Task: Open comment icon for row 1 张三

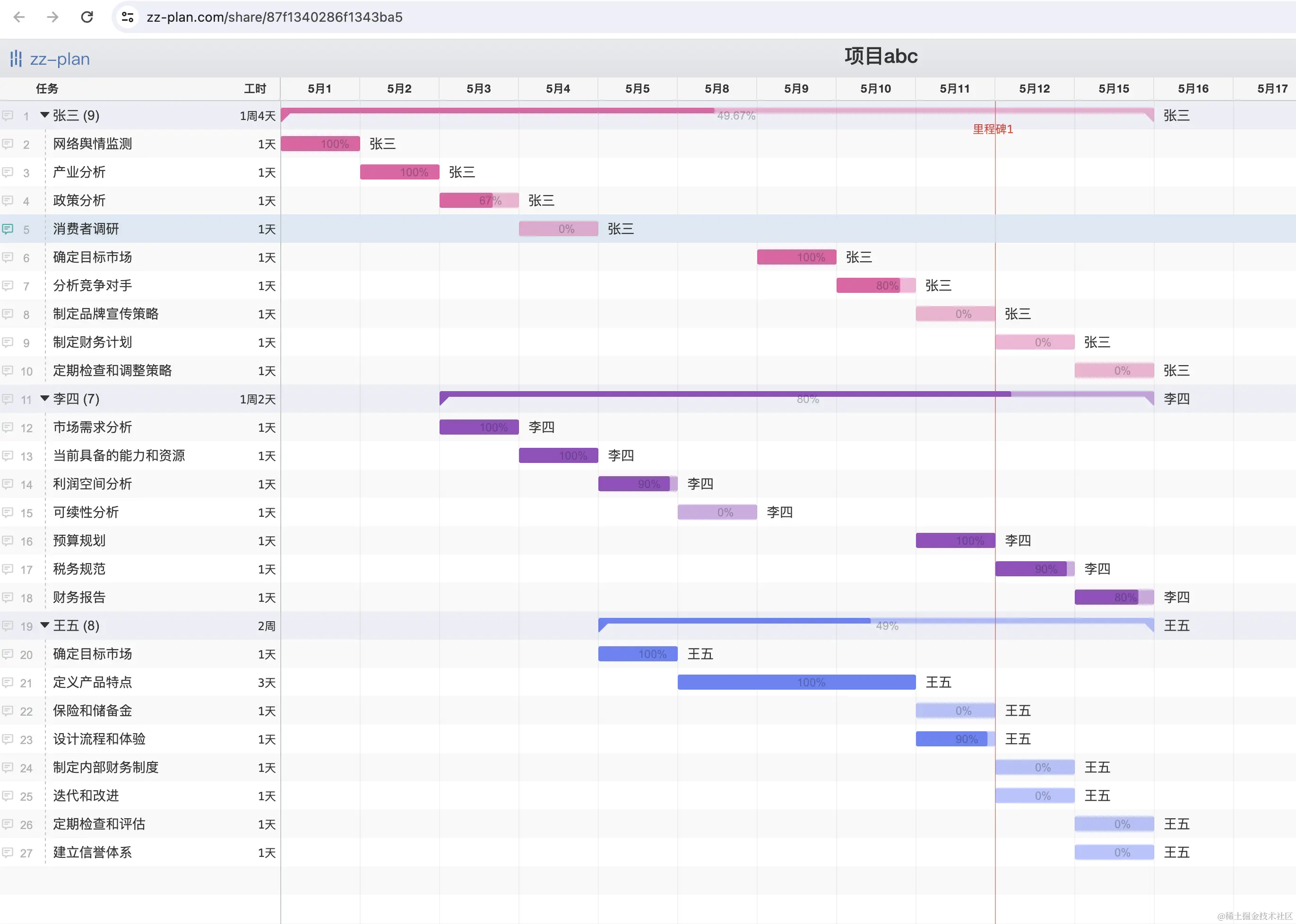Action: pos(8,115)
